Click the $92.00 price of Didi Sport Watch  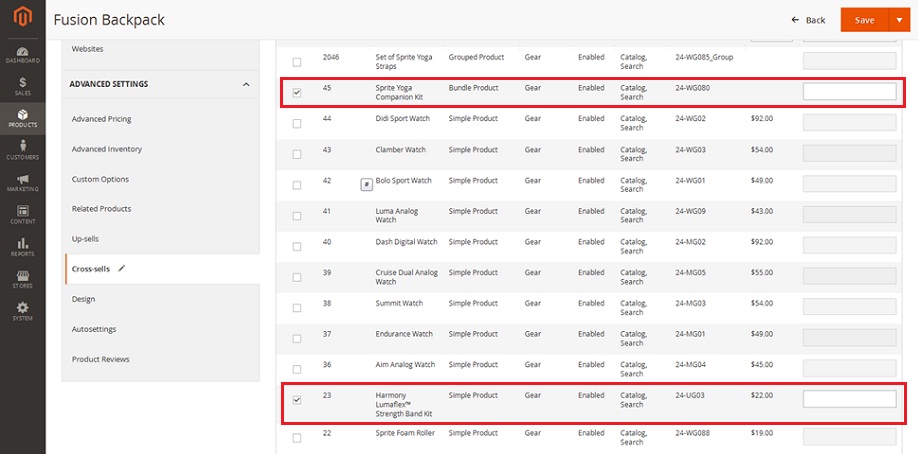762,118
